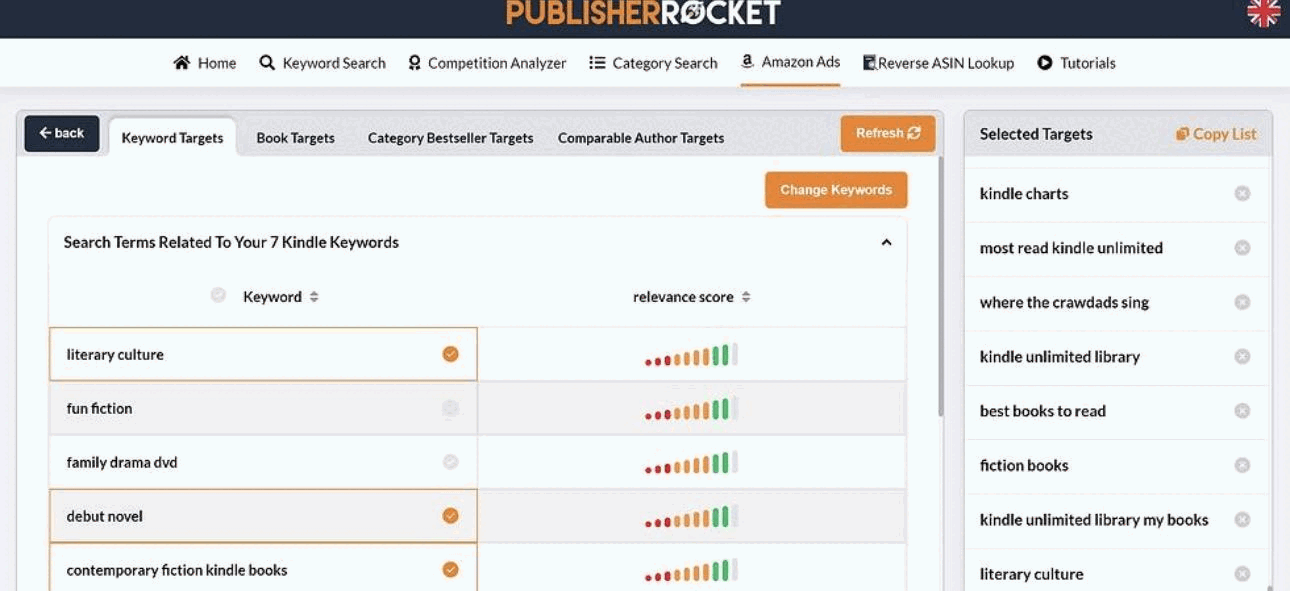Open the Competition Analyzer

pos(487,63)
